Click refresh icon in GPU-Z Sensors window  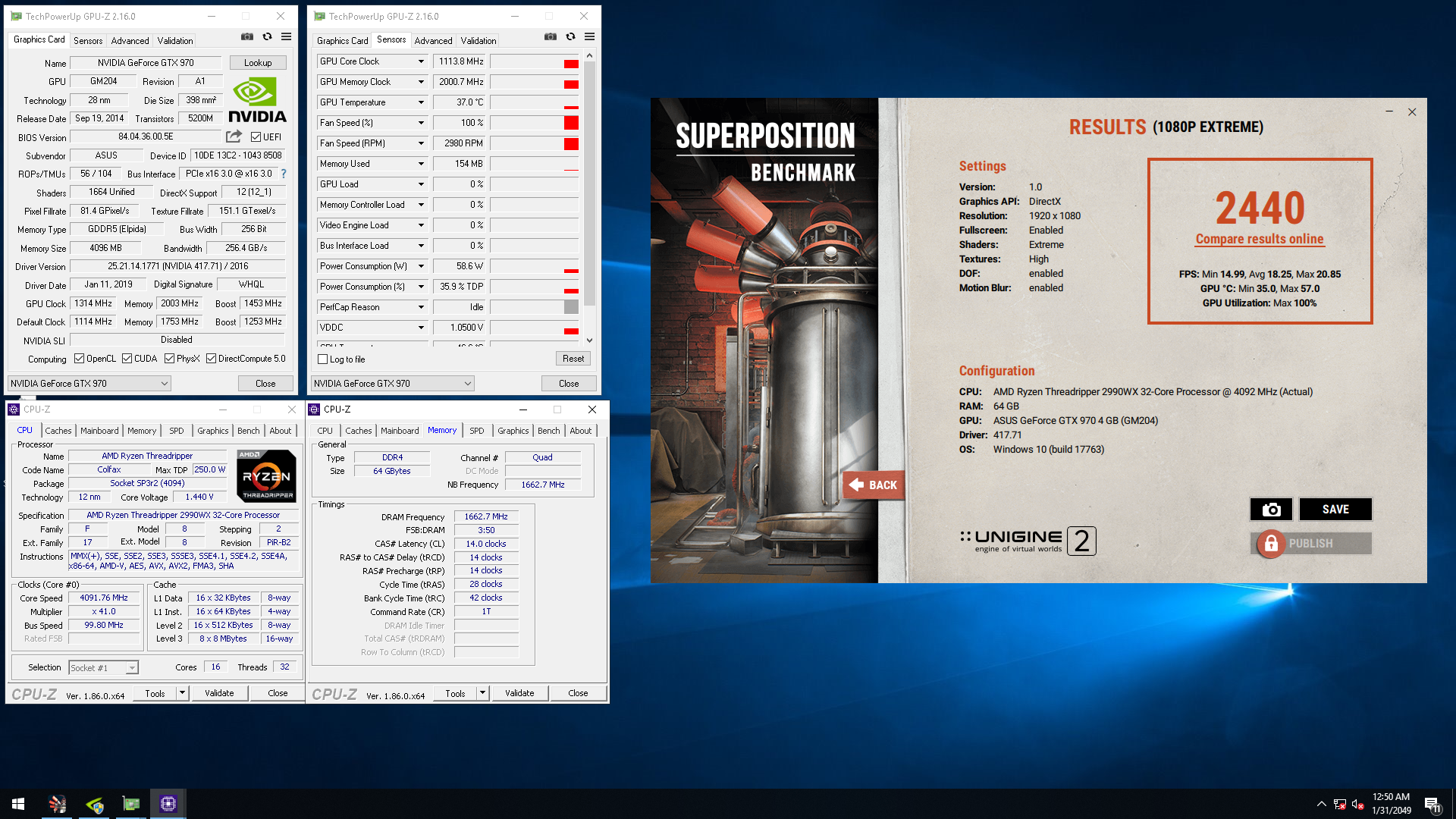[570, 36]
